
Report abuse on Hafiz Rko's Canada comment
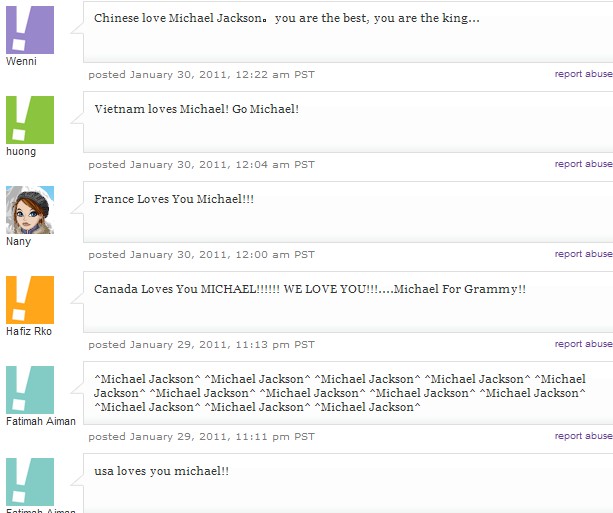click(x=583, y=344)
